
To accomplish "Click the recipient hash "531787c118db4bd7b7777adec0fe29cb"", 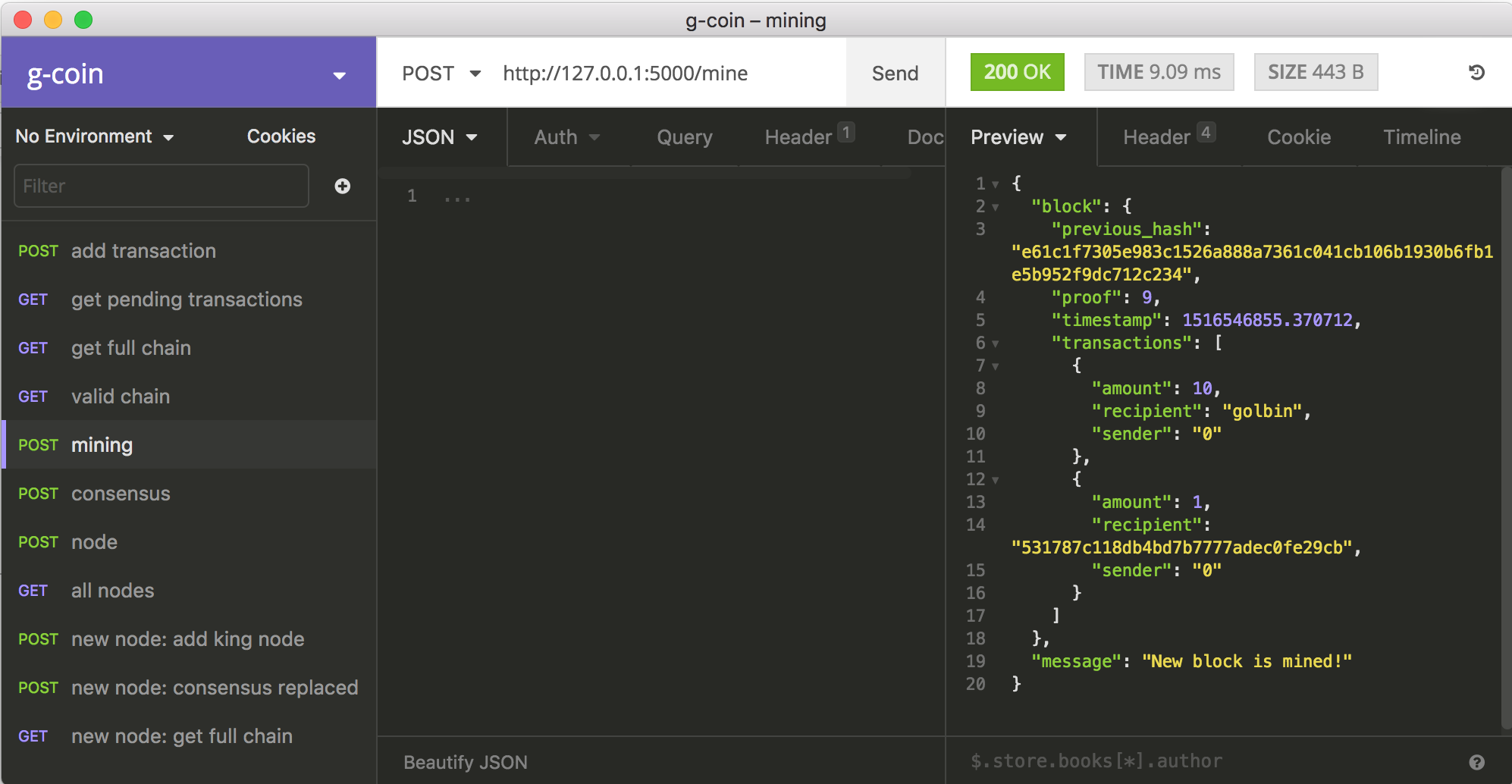I will 1182,547.
